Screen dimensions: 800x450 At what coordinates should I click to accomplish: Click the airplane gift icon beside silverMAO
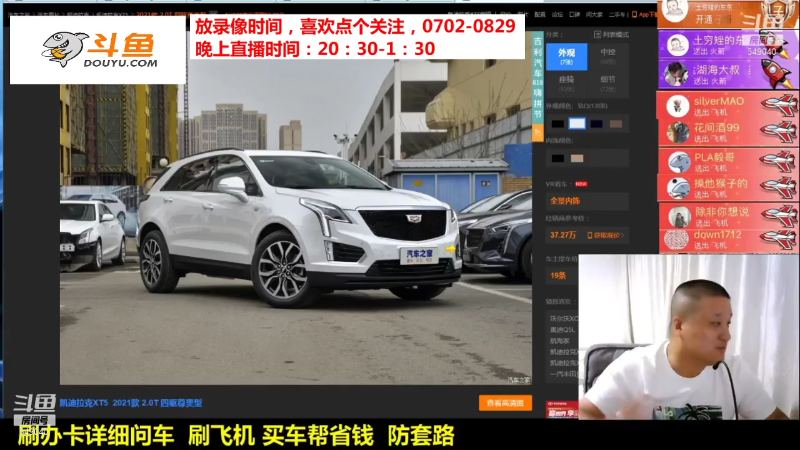(779, 105)
